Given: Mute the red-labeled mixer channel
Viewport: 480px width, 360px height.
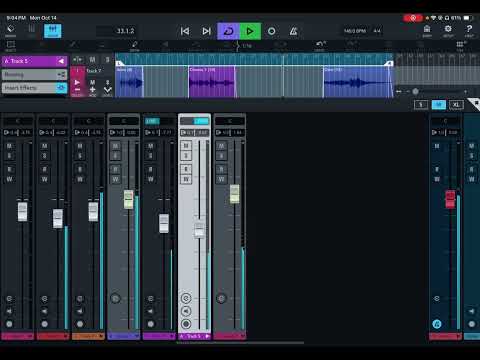Looking at the screenshot, I should pos(45,146).
